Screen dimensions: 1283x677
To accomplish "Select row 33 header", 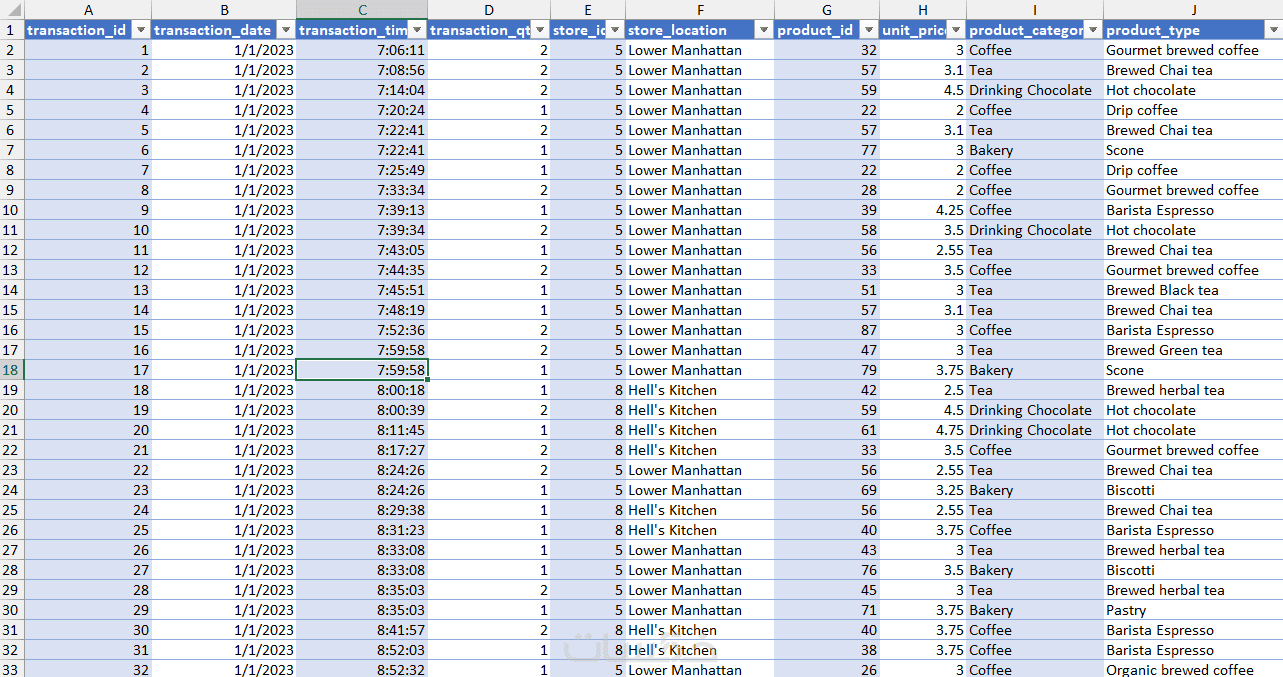I will pyautogui.click(x=12, y=669).
